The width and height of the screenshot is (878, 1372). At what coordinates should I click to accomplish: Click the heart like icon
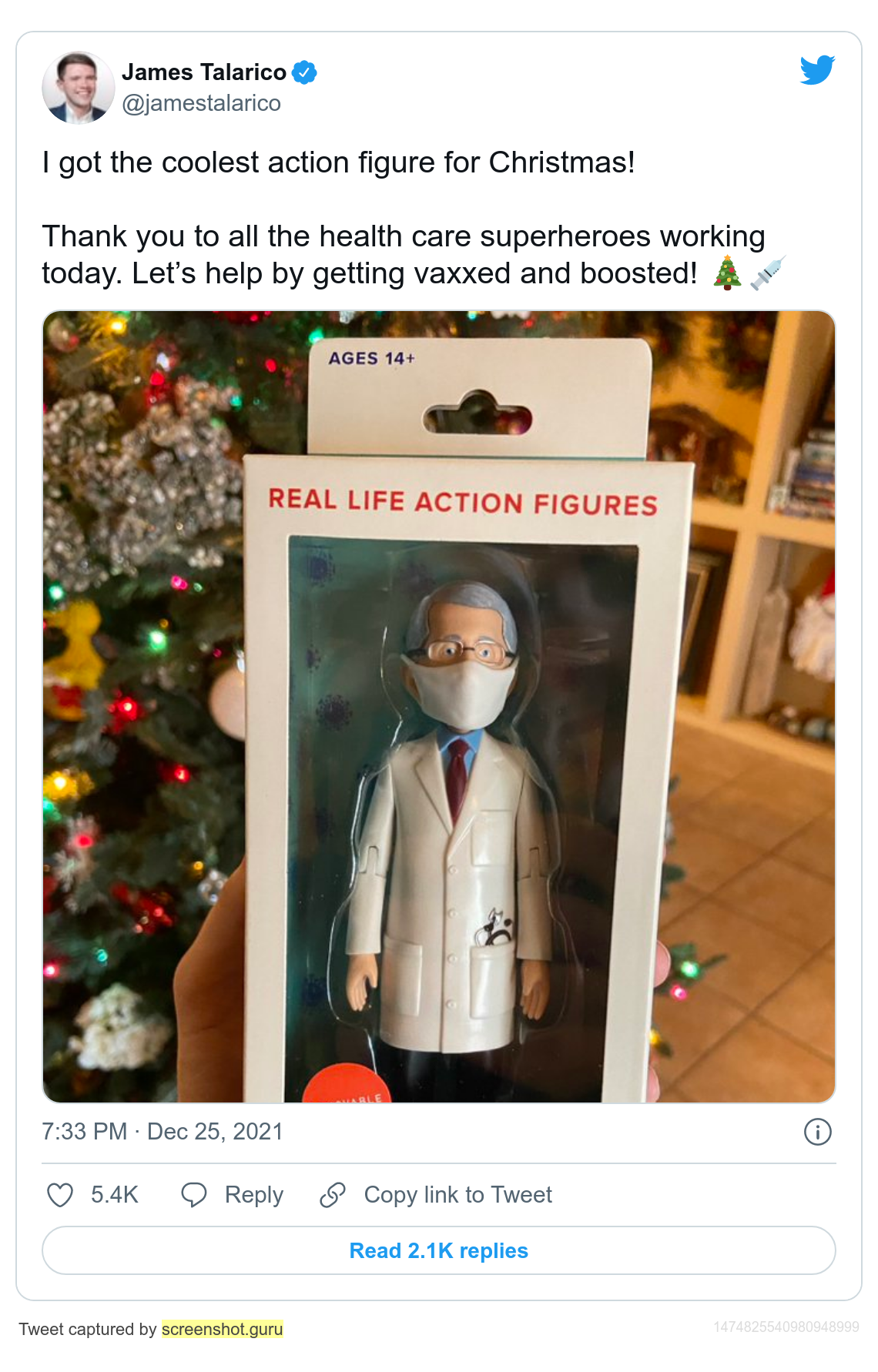(60, 1195)
